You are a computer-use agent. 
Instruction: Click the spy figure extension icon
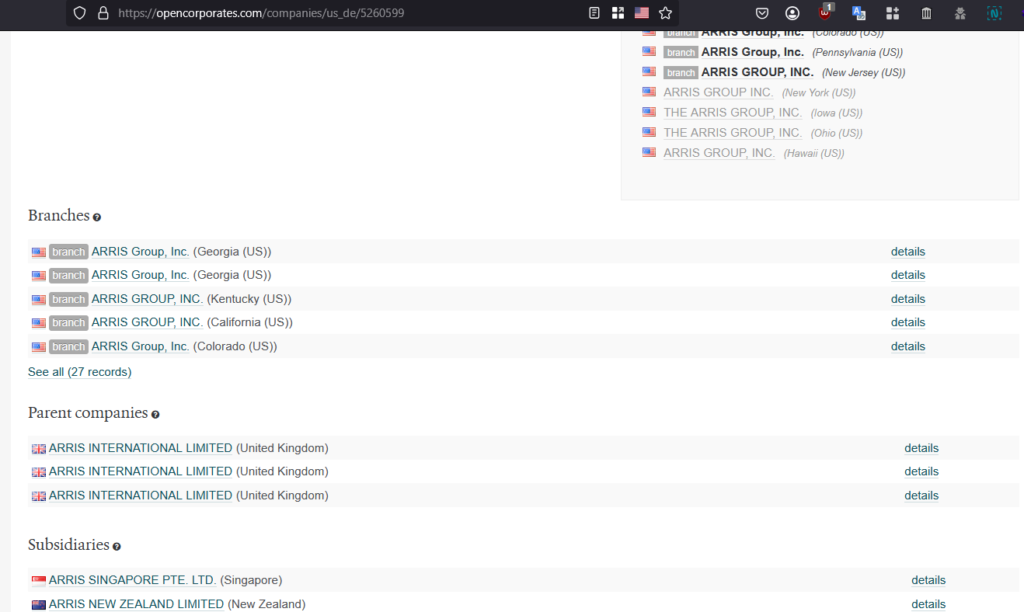pyautogui.click(x=960, y=13)
